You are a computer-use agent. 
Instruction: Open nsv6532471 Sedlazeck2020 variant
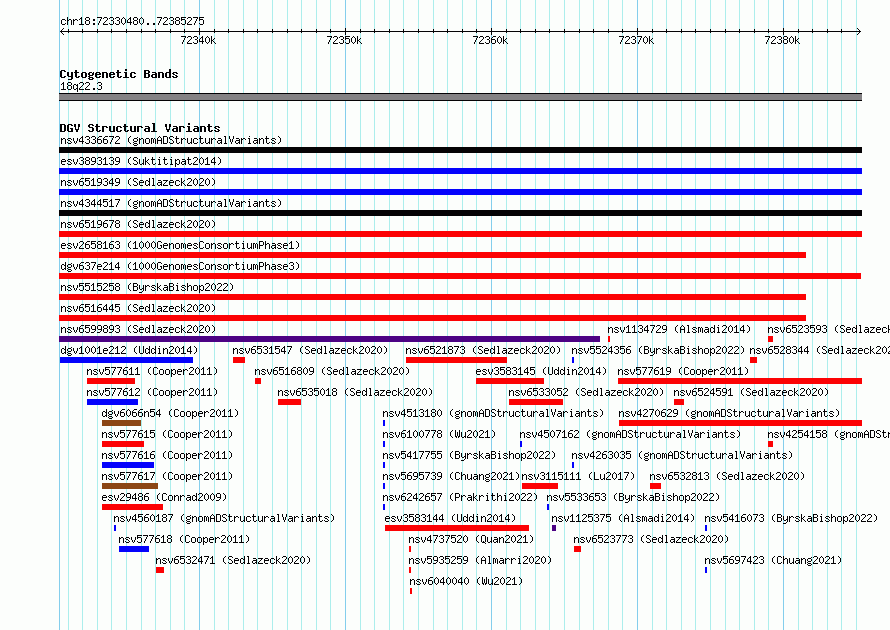coord(233,560)
